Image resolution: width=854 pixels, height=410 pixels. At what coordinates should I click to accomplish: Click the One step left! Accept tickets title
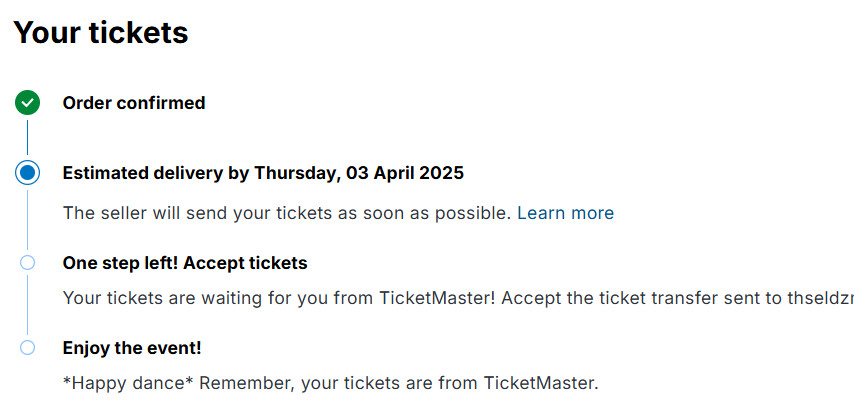tap(185, 263)
